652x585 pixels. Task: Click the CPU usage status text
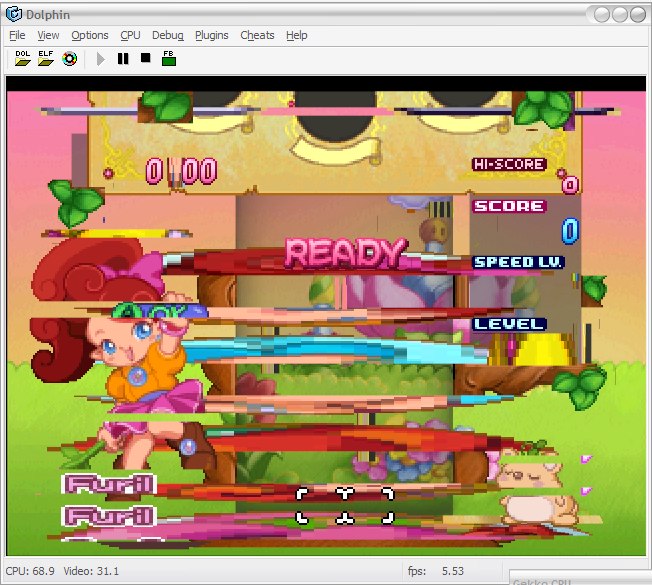pos(28,571)
